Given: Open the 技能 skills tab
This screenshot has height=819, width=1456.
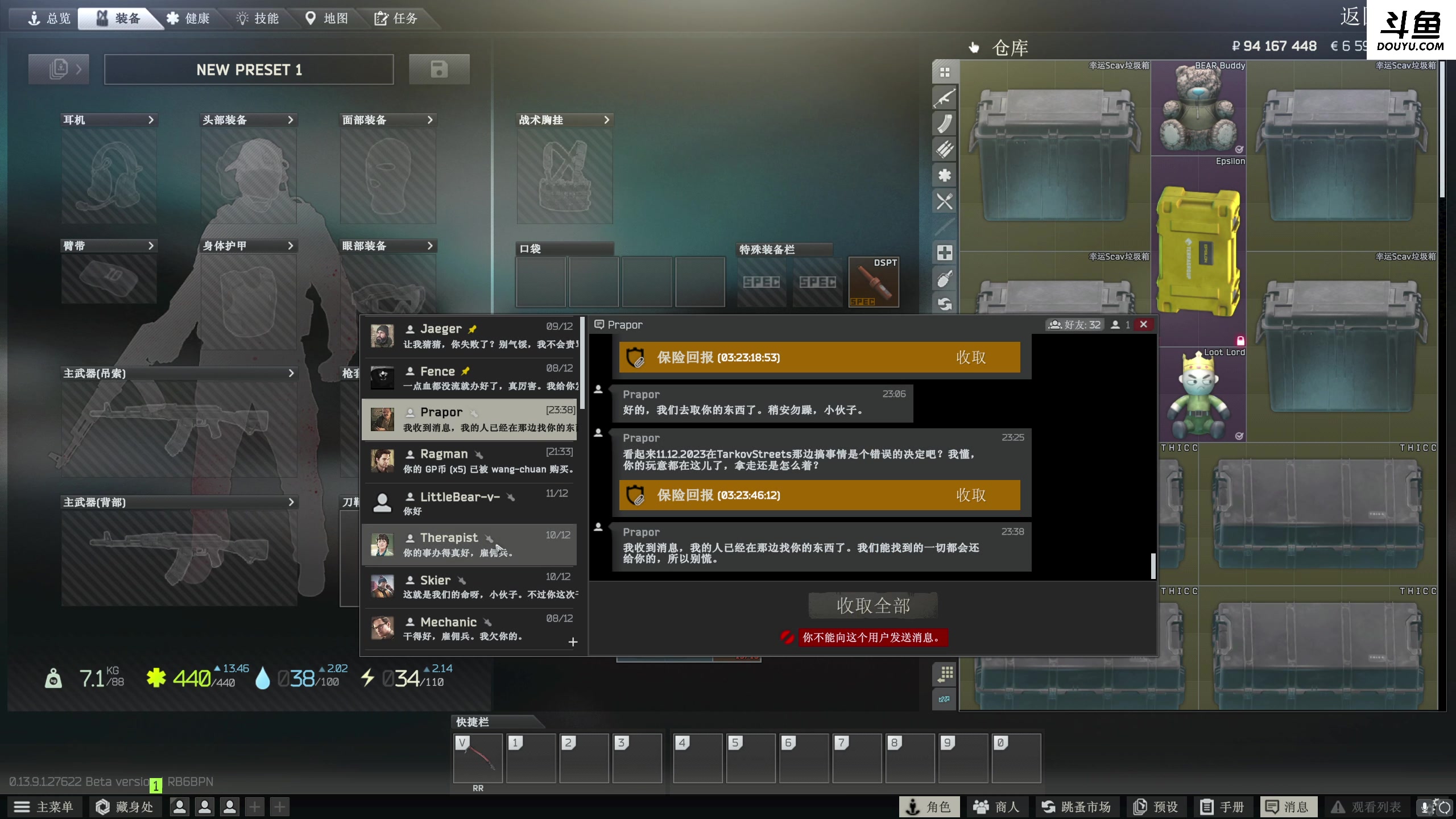Looking at the screenshot, I should [257, 18].
